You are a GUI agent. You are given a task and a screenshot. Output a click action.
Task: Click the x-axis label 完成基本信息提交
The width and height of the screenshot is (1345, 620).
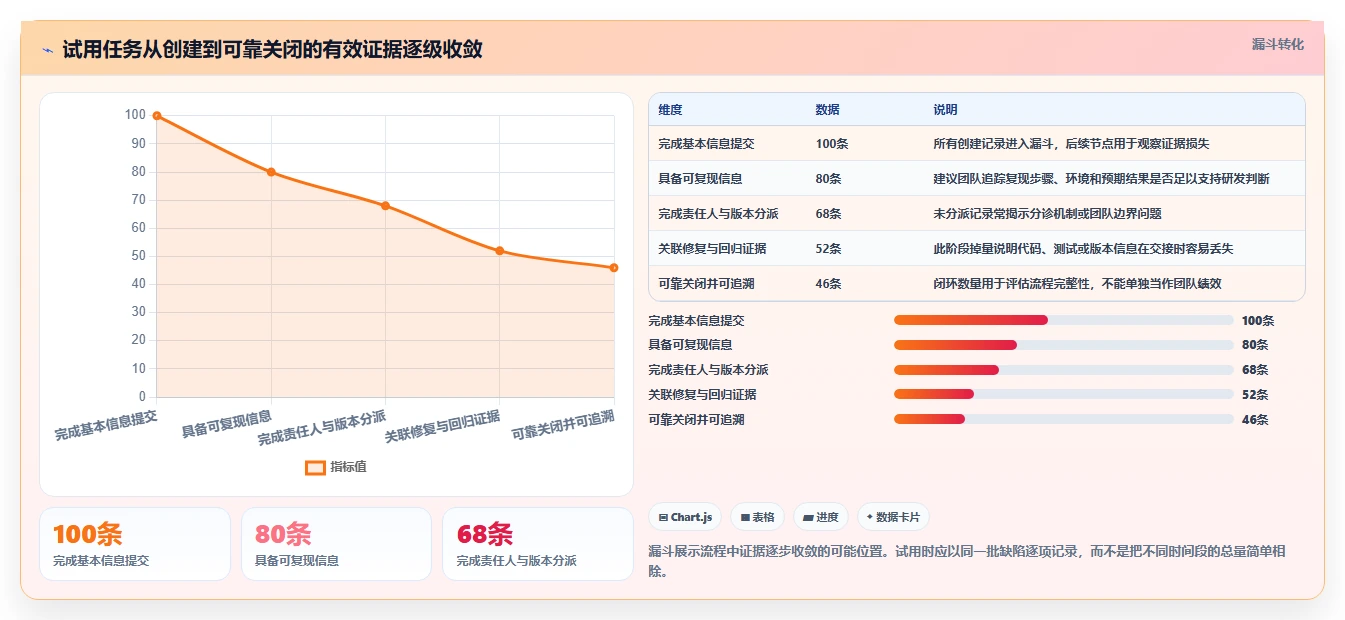[106, 426]
